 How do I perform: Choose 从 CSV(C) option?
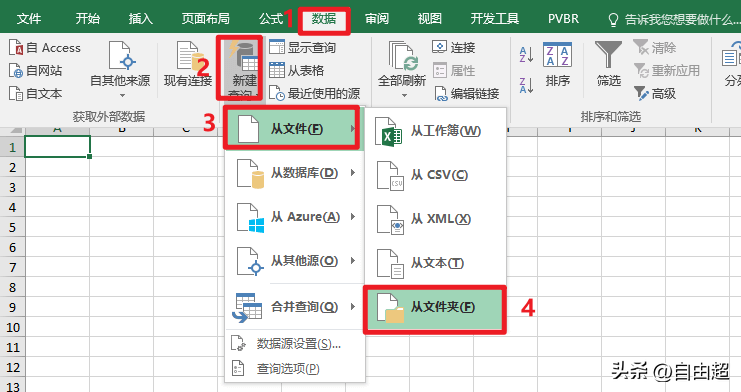[435, 175]
